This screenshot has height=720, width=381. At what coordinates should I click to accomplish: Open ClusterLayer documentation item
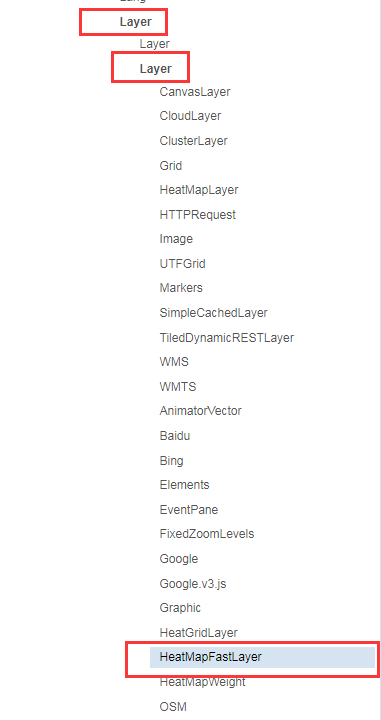pos(193,141)
